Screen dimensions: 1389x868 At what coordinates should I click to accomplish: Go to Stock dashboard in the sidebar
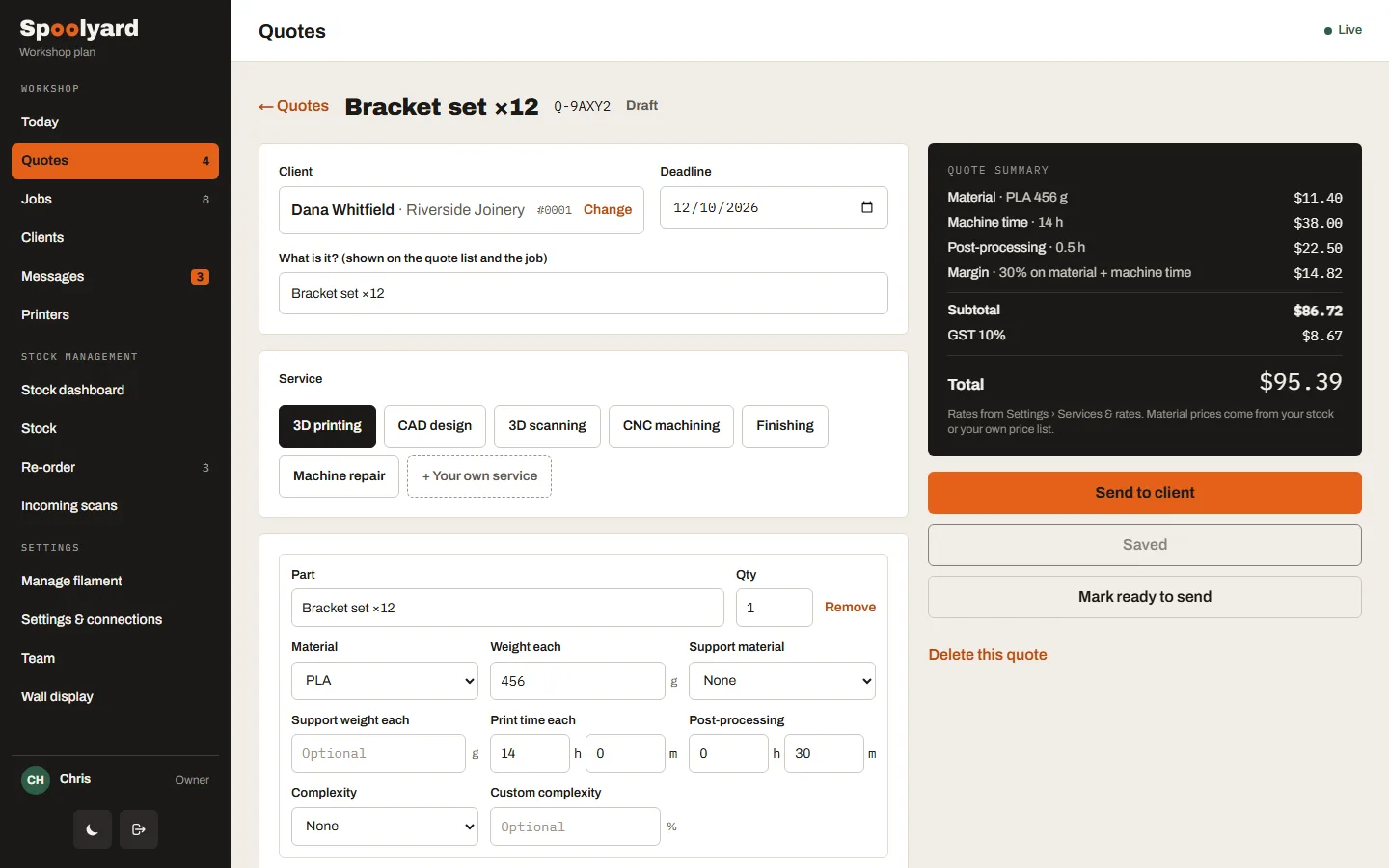pyautogui.click(x=73, y=390)
